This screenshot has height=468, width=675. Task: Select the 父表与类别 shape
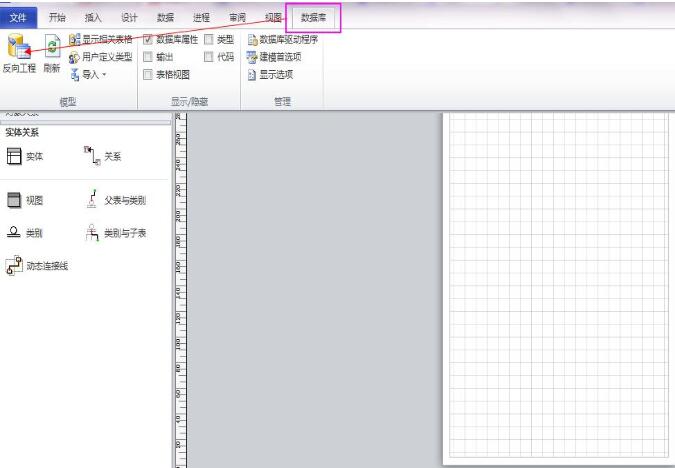pyautogui.click(x=116, y=200)
